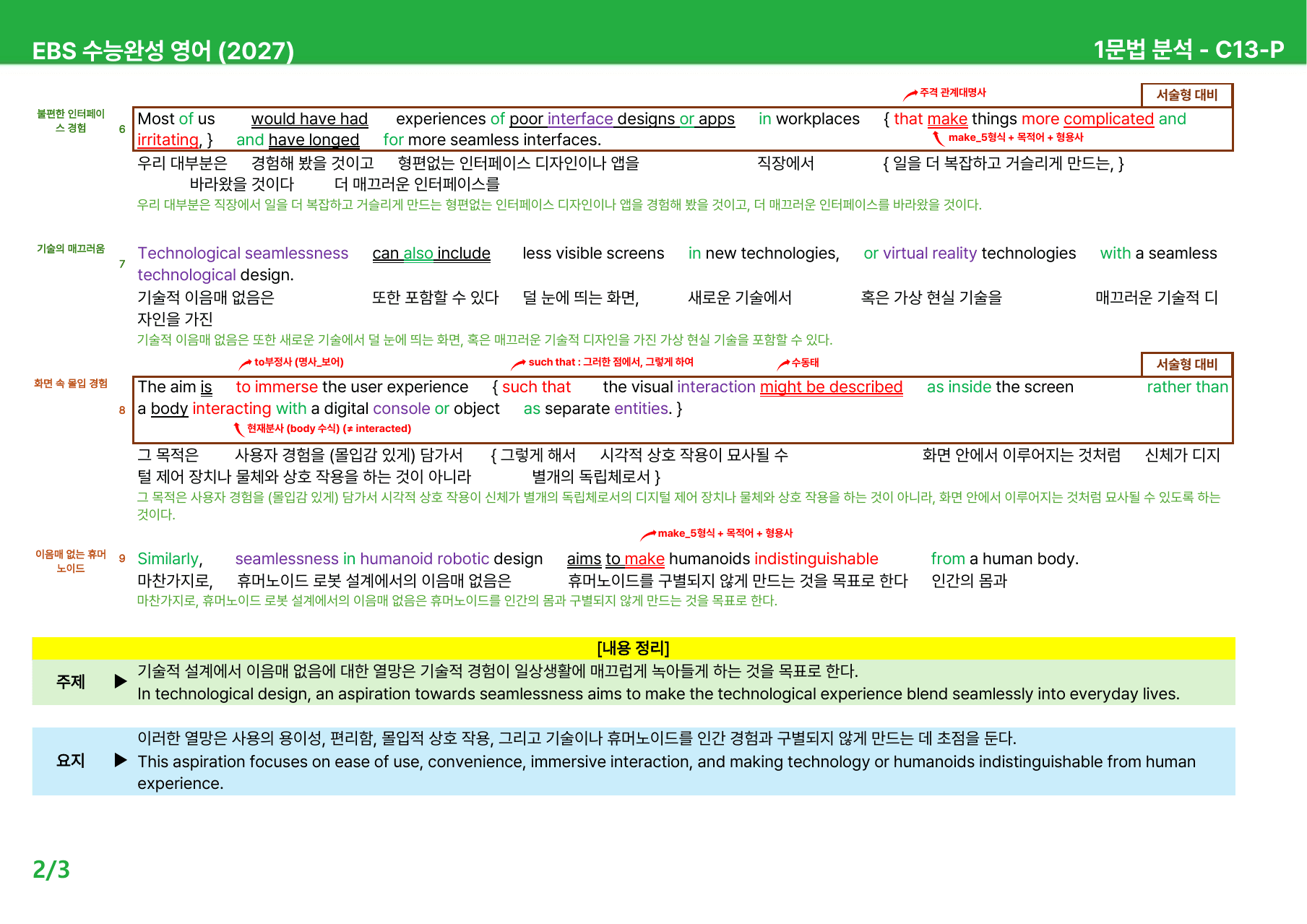Click the triangle arrow next to 주제
Screen dimensions: 1307x924
[121, 681]
